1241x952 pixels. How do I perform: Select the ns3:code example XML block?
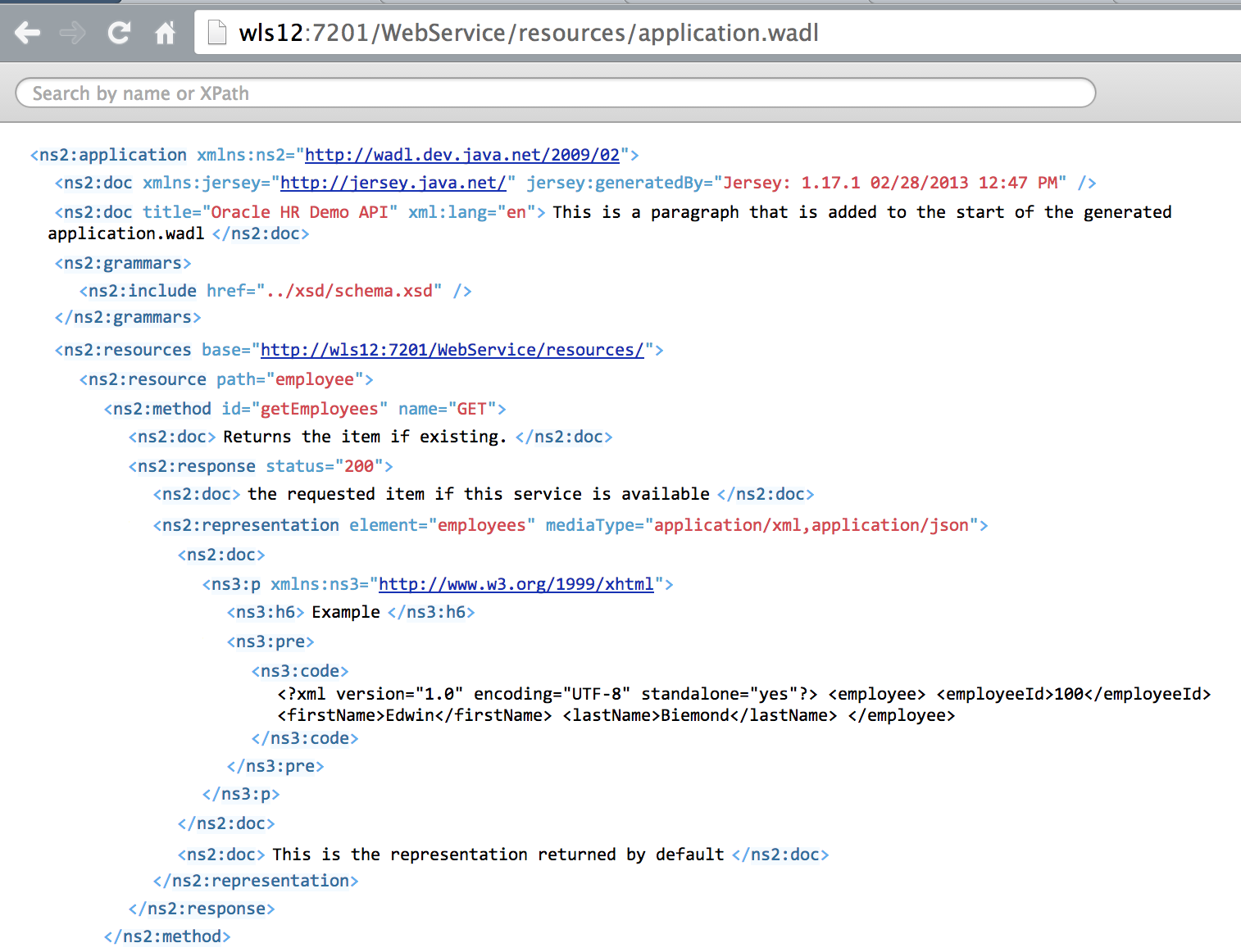coord(299,670)
